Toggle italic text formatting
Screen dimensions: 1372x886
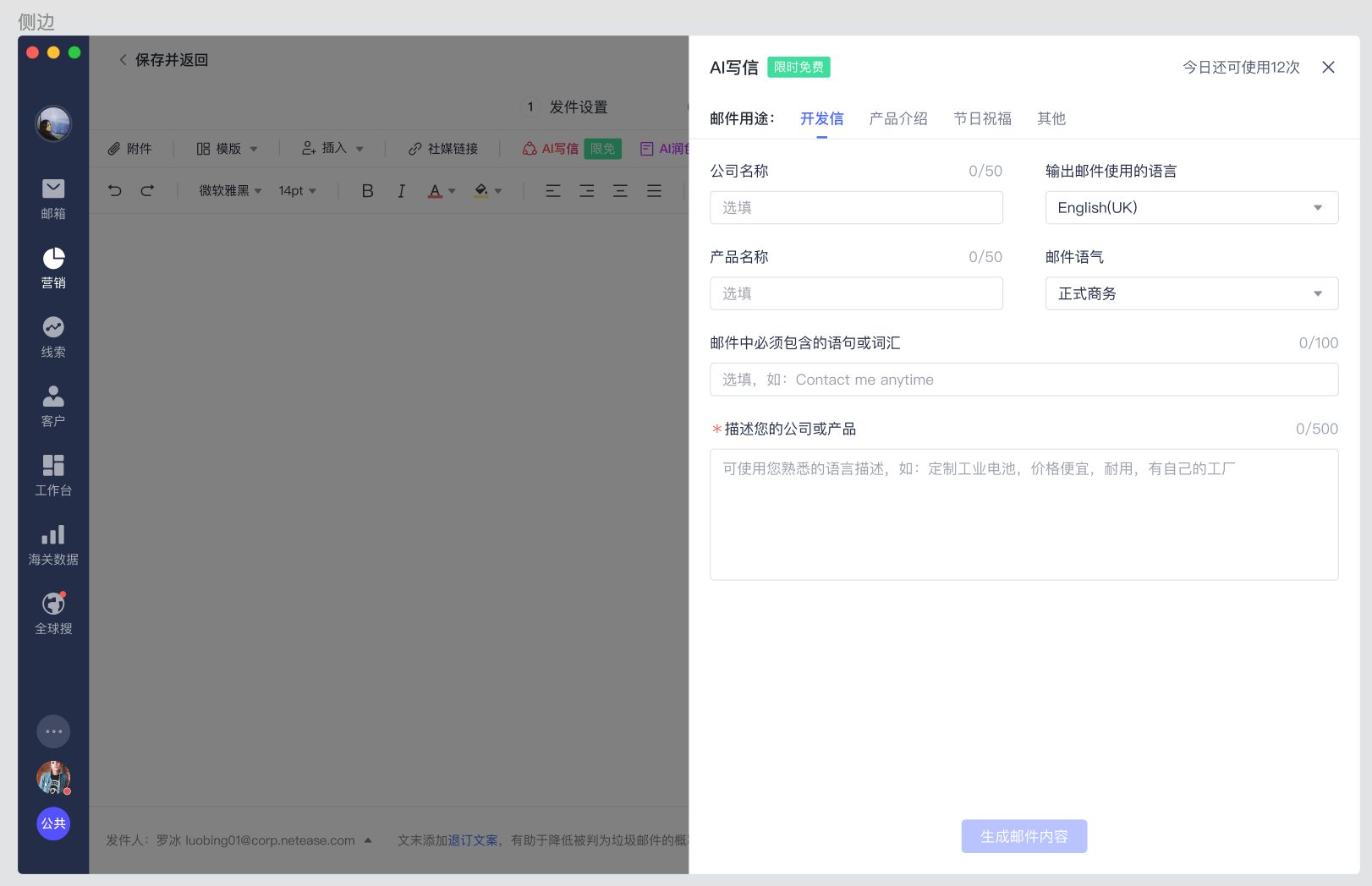point(401,191)
